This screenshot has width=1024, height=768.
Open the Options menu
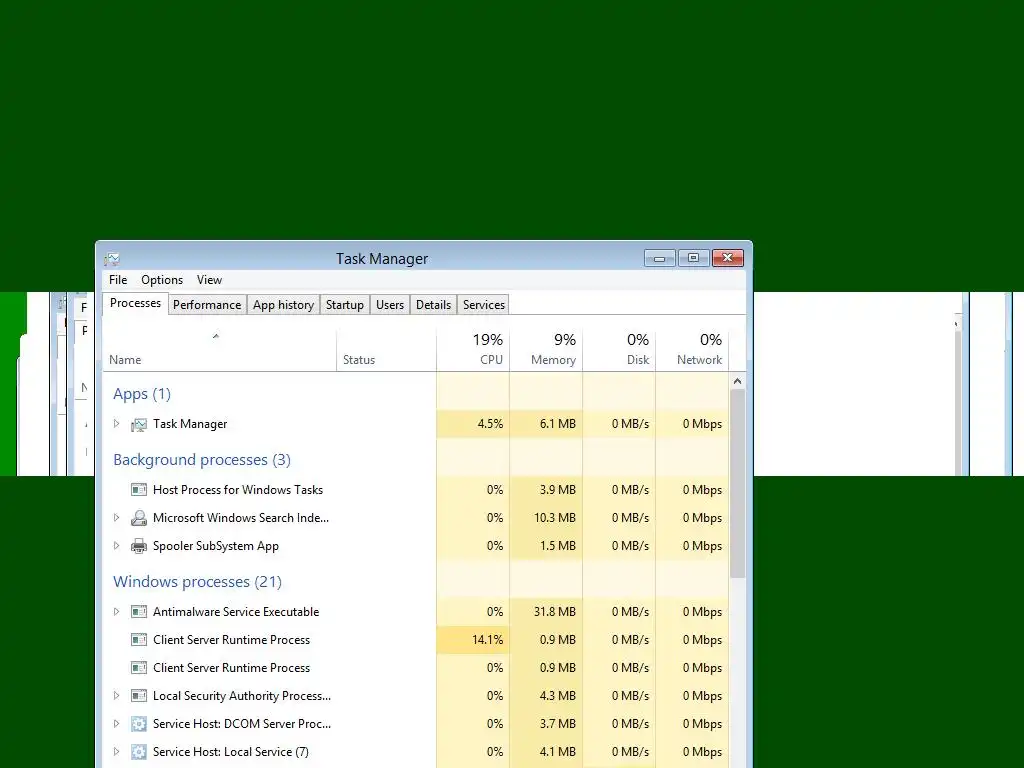click(162, 280)
